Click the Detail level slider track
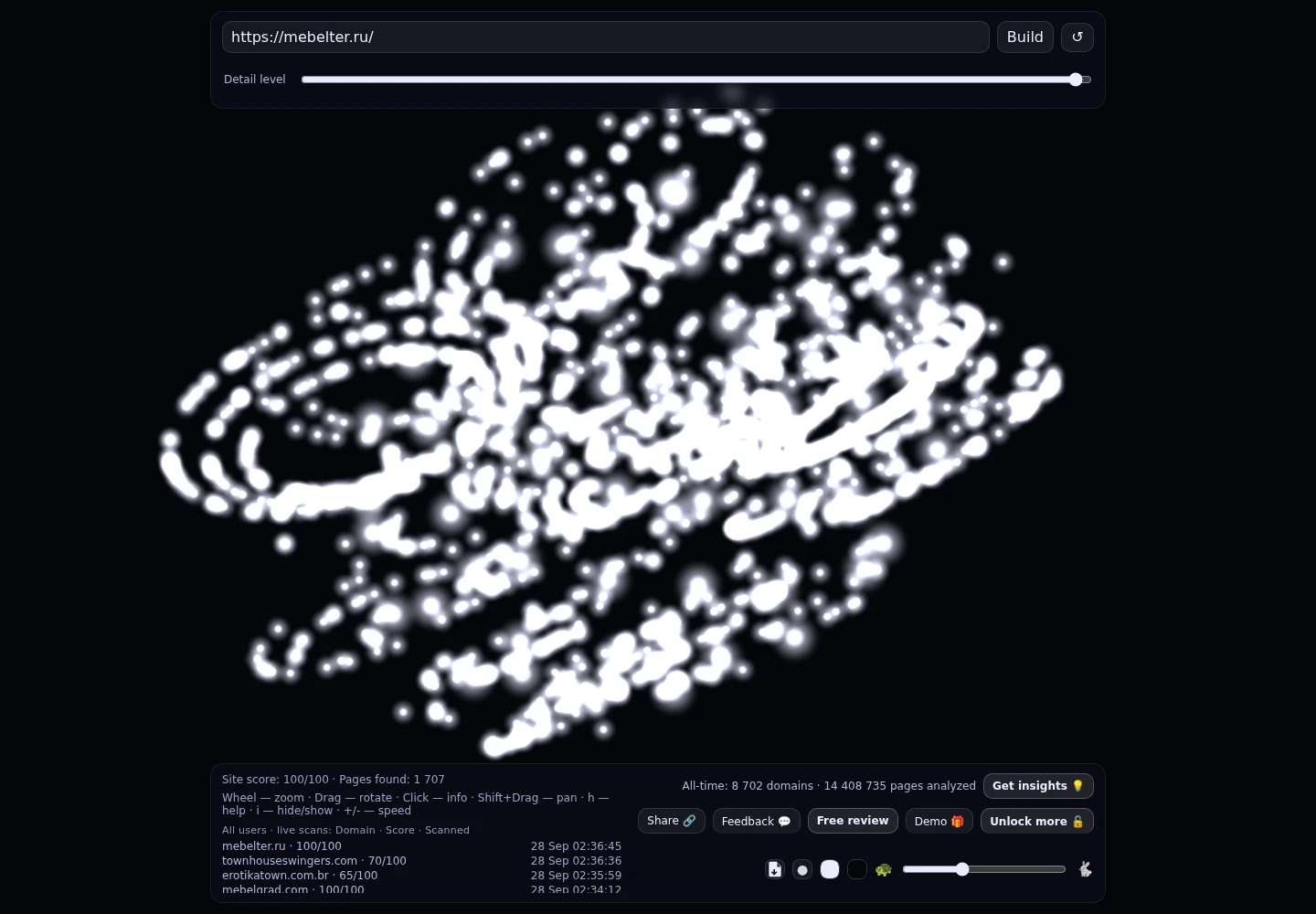This screenshot has width=1316, height=914. [x=696, y=80]
